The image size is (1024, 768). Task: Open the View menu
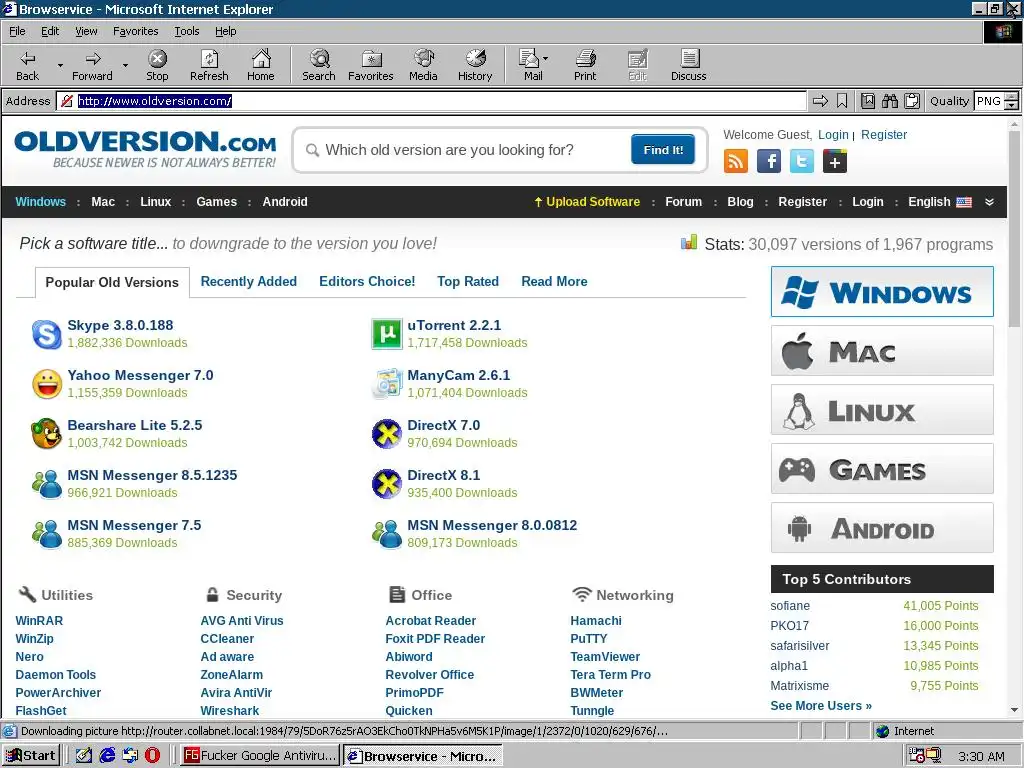tap(86, 31)
